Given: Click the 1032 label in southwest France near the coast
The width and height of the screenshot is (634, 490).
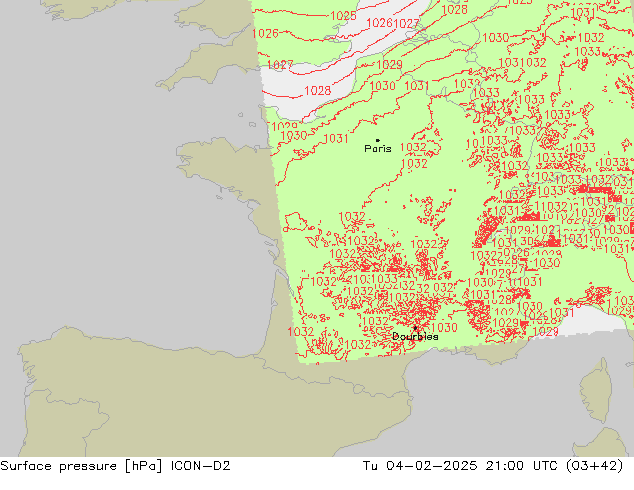Looking at the screenshot, I should 300,332.
